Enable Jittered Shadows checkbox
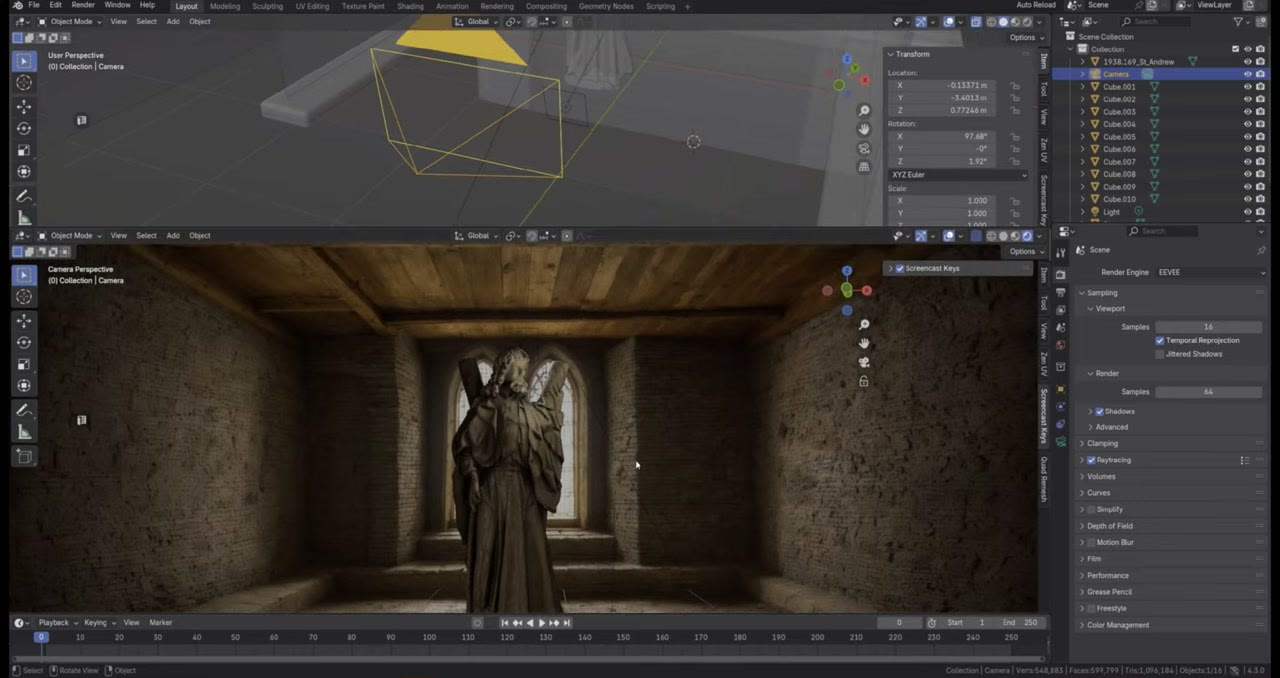Image resolution: width=1280 pixels, height=678 pixels. [1160, 354]
